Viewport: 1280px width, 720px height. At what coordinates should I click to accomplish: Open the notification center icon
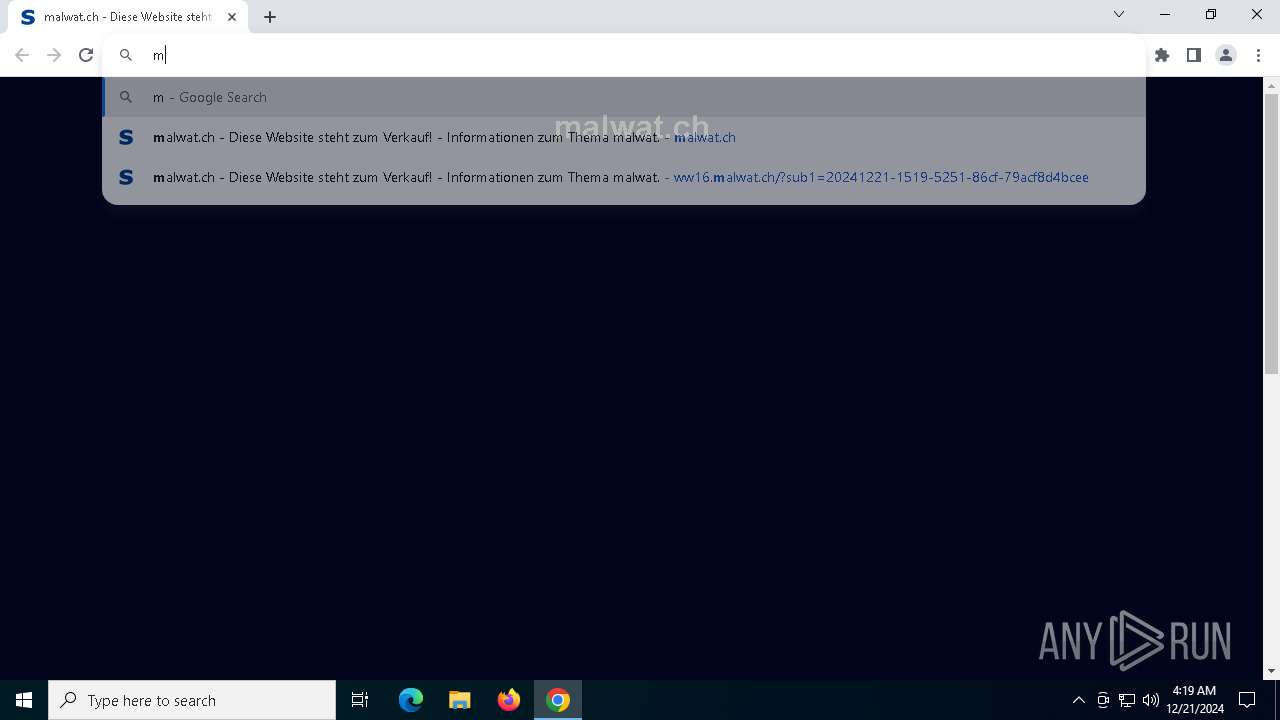click(x=1247, y=700)
